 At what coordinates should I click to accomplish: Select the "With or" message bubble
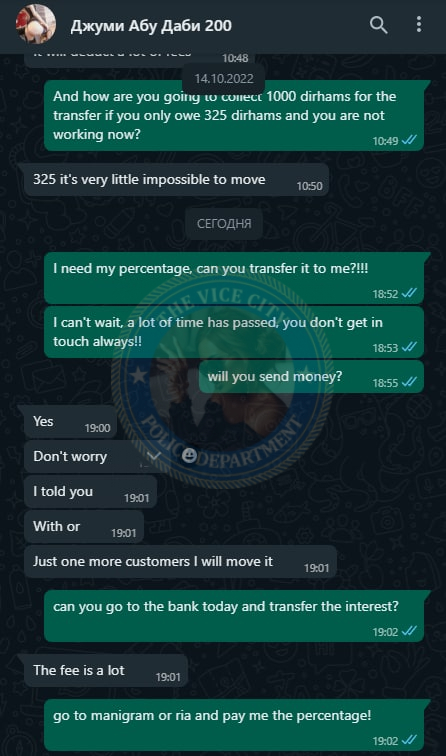tap(84, 527)
